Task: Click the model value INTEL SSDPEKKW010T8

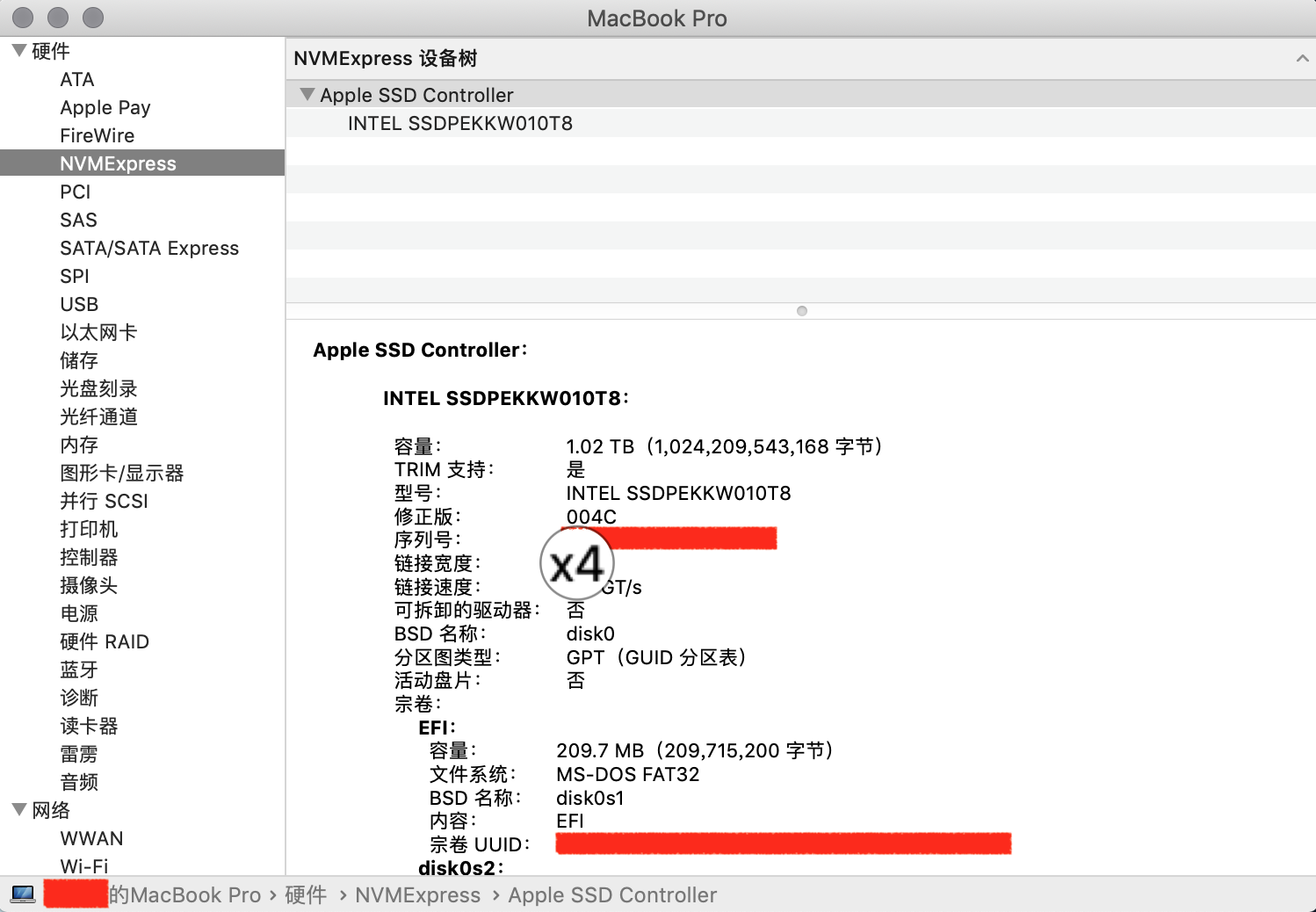Action: pos(678,493)
